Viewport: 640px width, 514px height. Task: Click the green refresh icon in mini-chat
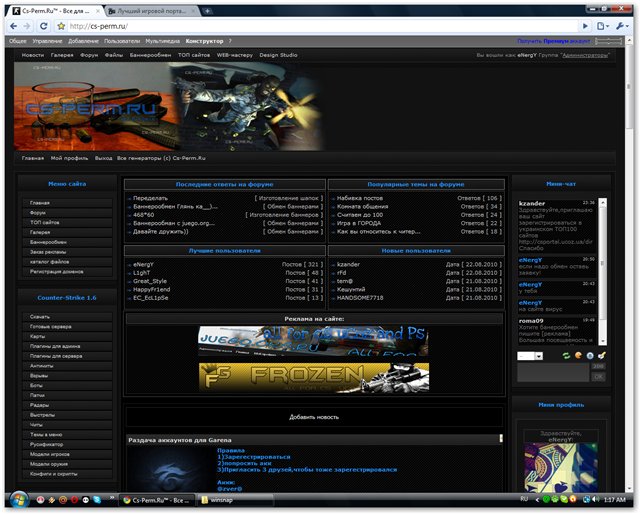566,355
